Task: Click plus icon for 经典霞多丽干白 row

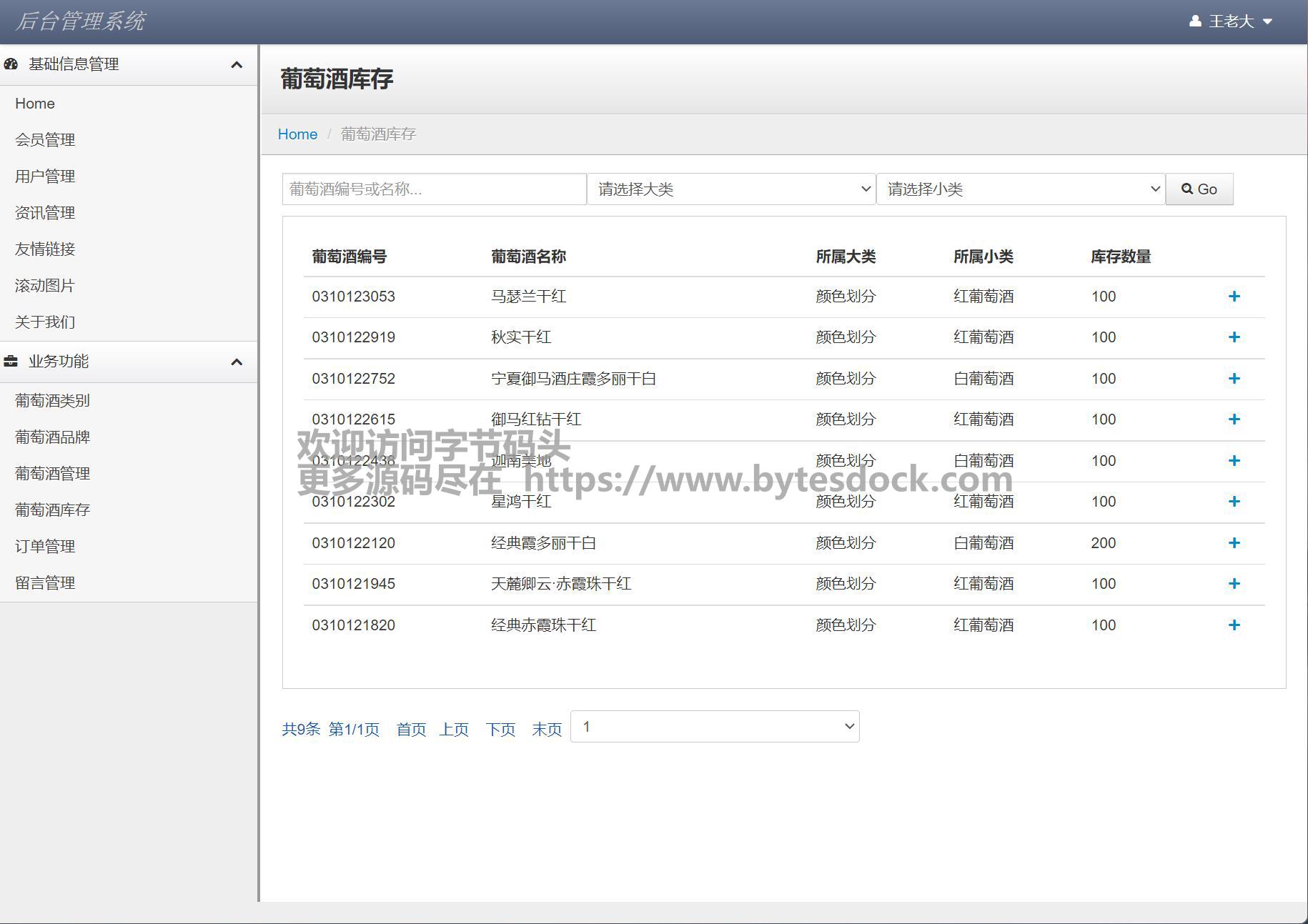Action: point(1234,543)
